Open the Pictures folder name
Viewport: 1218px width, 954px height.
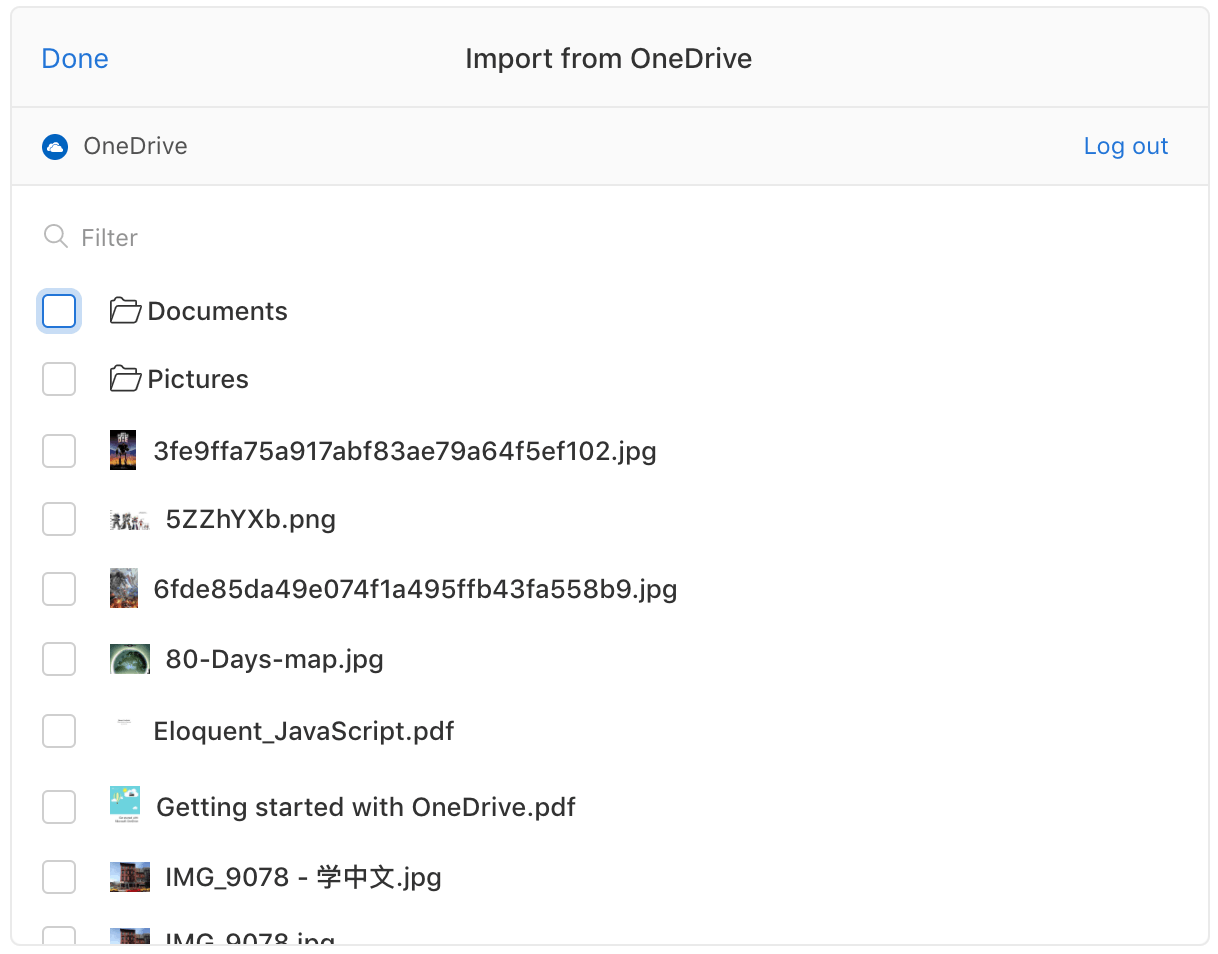pos(198,379)
